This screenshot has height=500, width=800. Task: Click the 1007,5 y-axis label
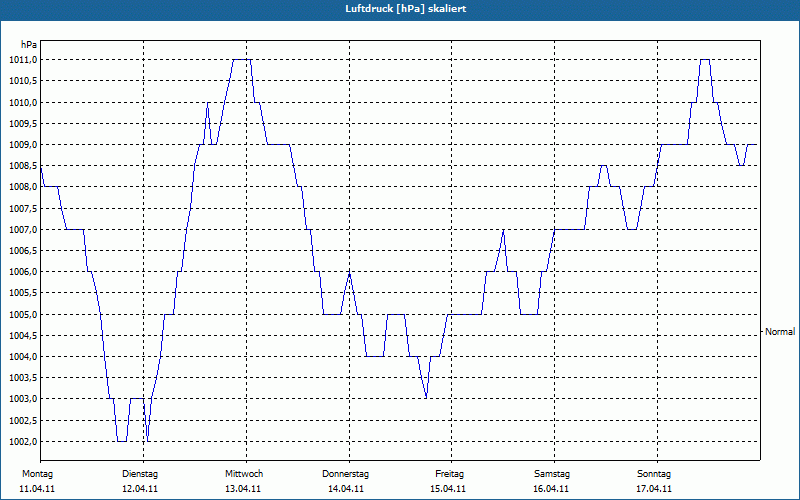click(x=23, y=208)
